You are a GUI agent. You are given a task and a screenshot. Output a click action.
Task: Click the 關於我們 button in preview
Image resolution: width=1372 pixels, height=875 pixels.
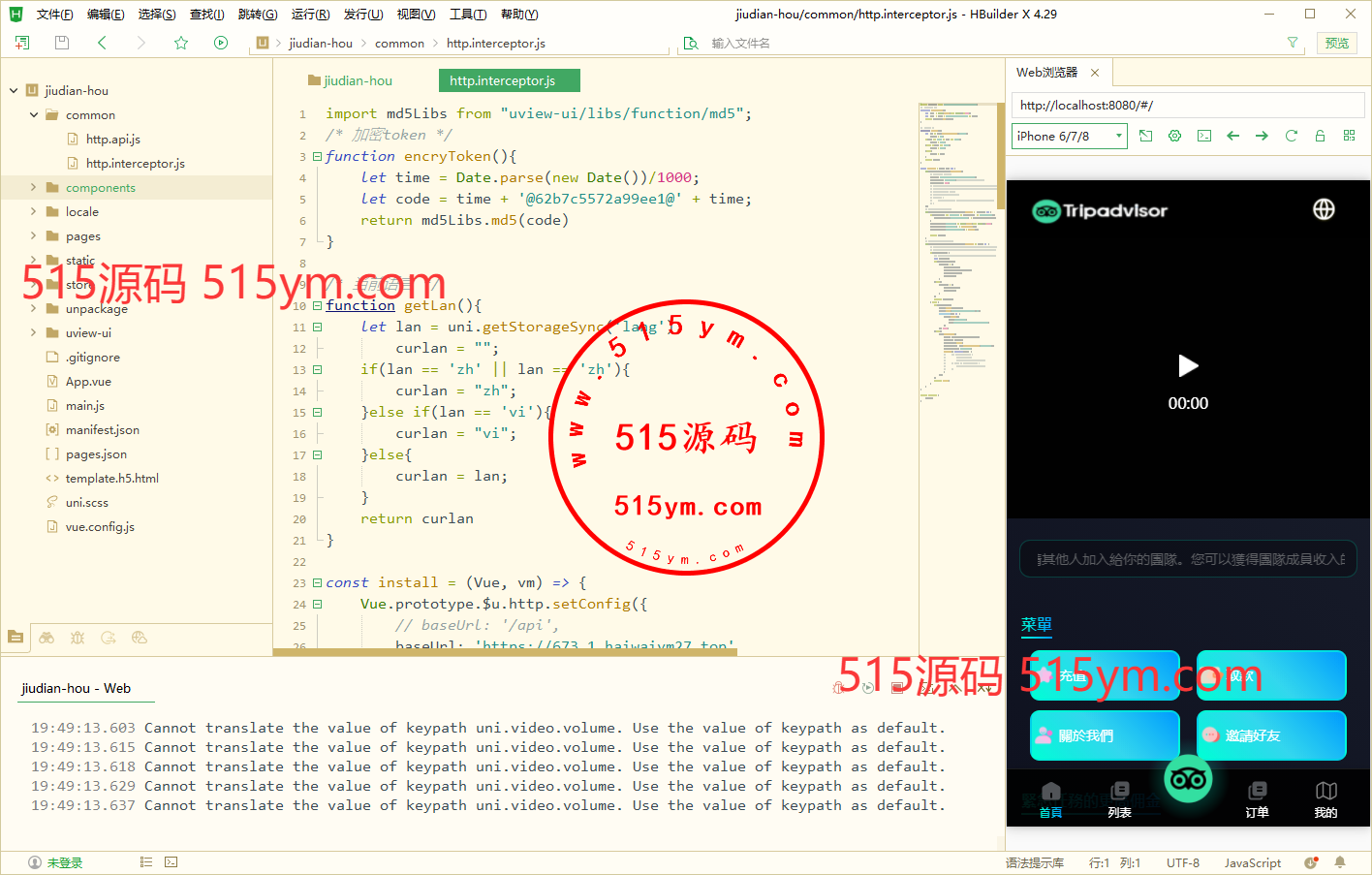tap(1105, 735)
